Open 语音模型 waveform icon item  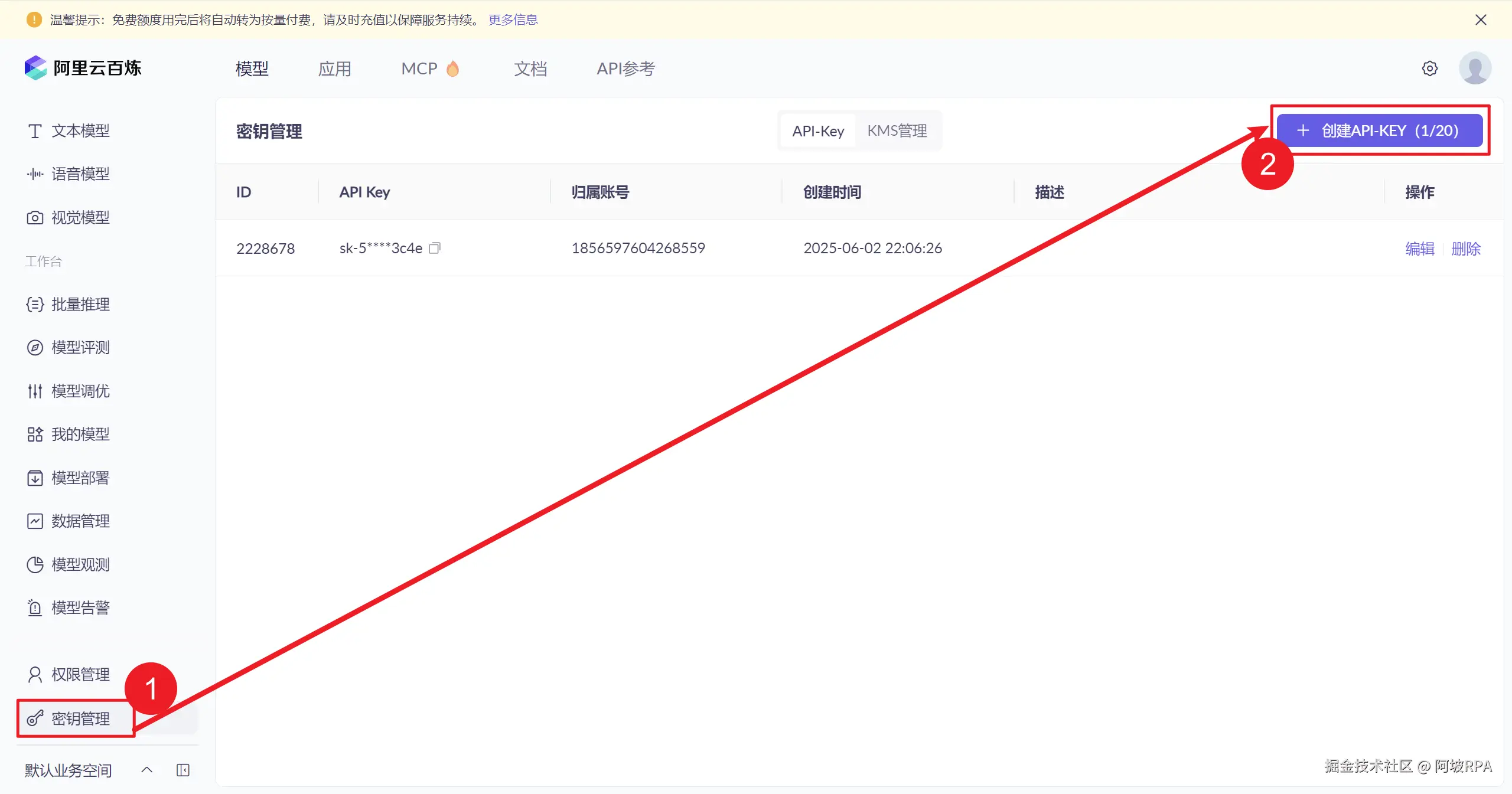pos(35,174)
